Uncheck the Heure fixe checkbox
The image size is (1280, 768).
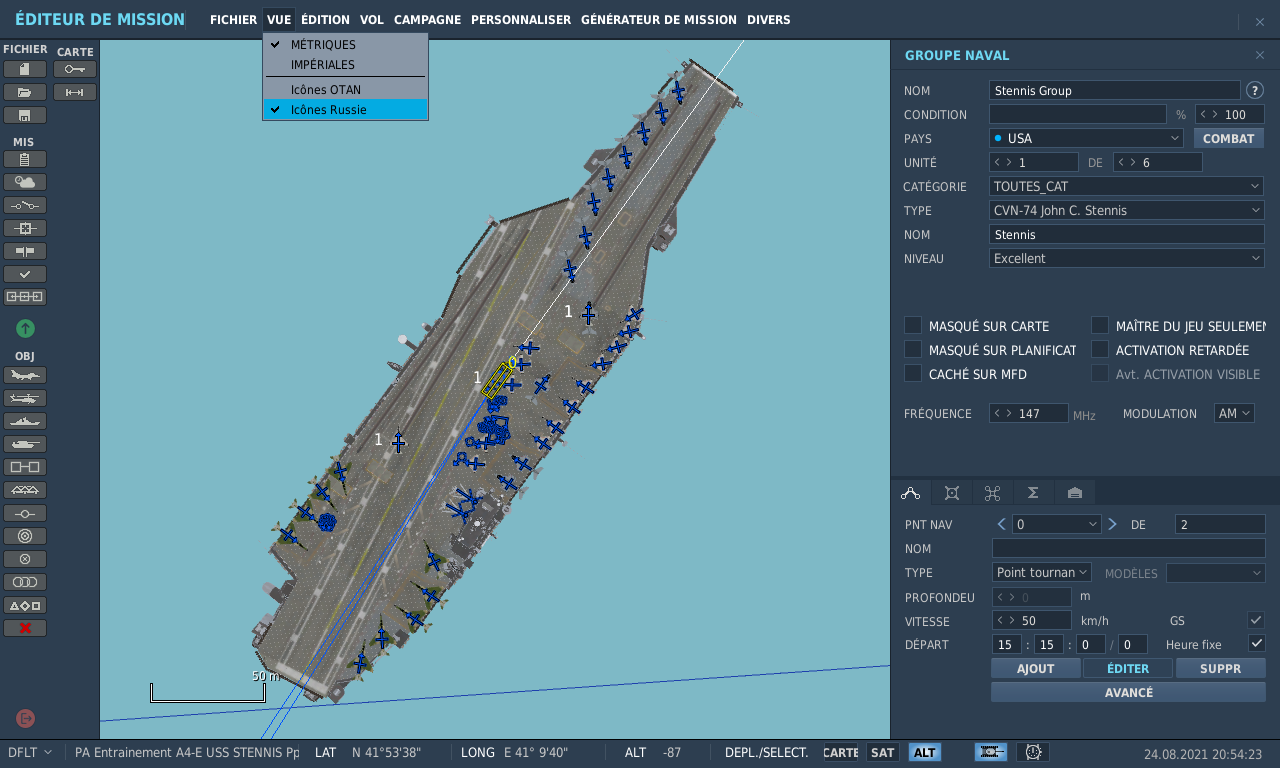tap(1256, 644)
